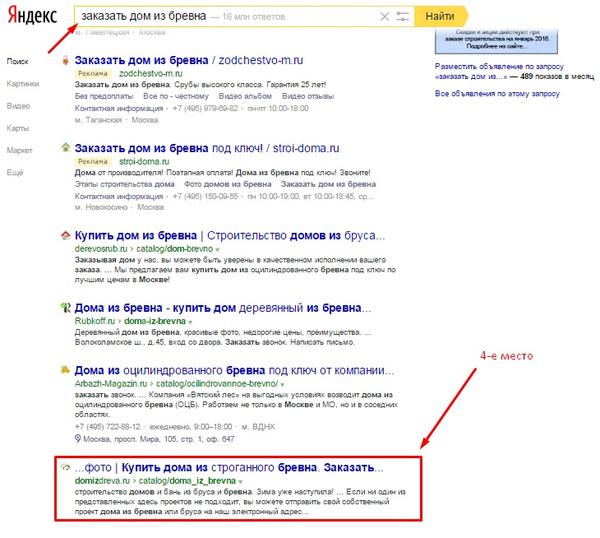Click Все объявления по этому запросу link
This screenshot has height=538, width=600.
click(x=497, y=93)
